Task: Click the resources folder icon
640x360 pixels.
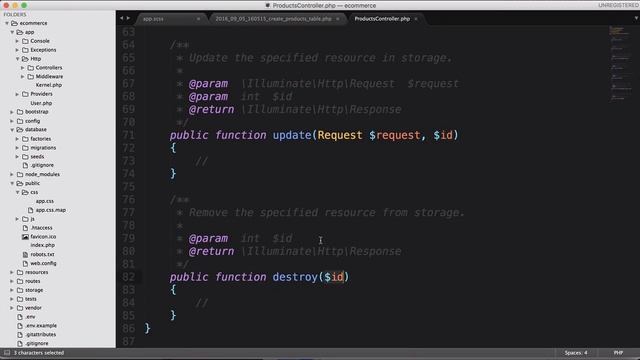Action: click(x=20, y=272)
